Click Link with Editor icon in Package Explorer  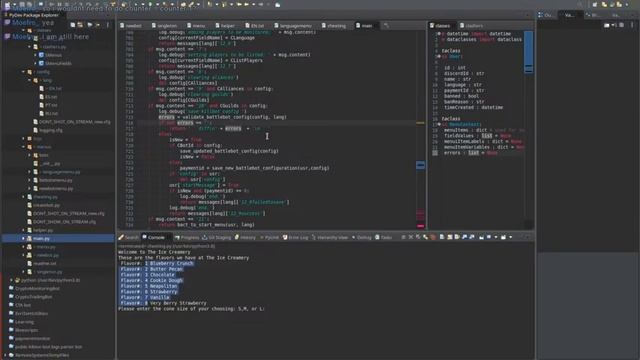tap(81, 25)
